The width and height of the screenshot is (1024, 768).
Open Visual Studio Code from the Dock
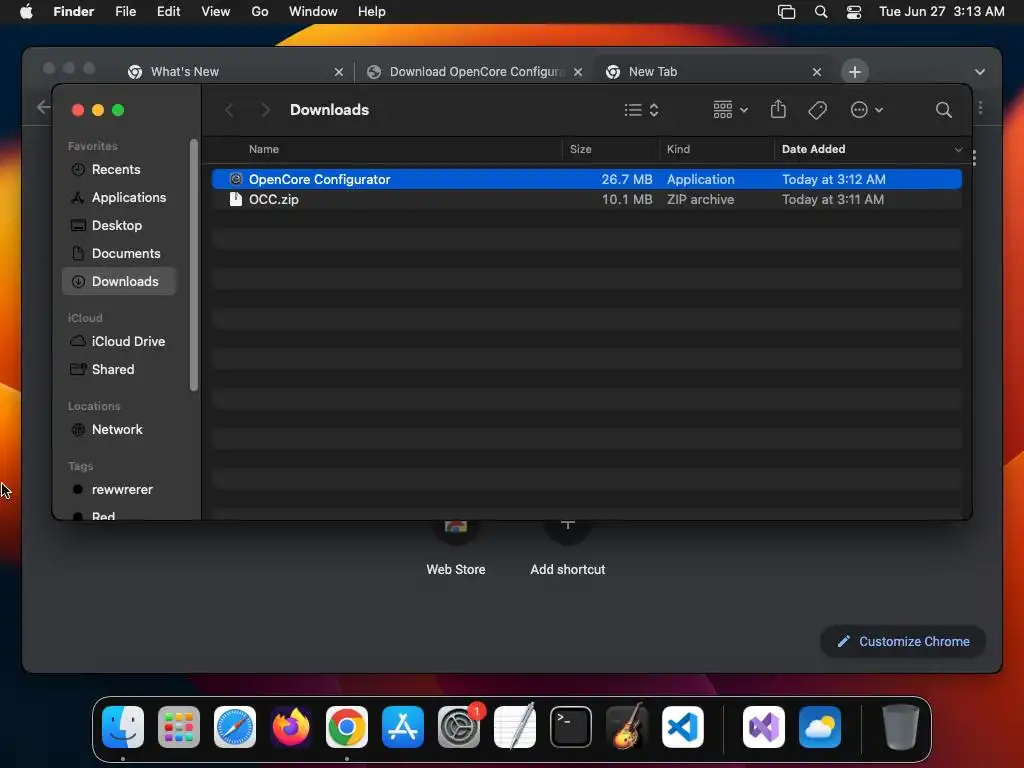click(x=682, y=727)
